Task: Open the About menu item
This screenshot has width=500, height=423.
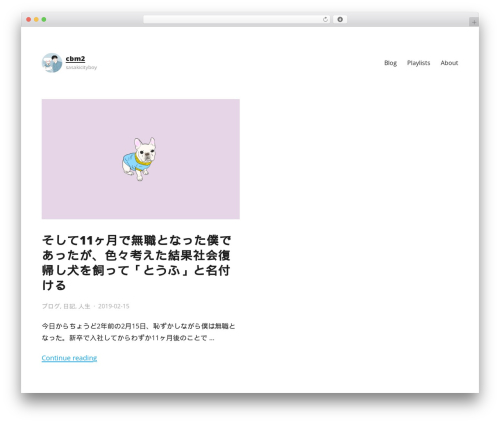Action: coord(449,63)
